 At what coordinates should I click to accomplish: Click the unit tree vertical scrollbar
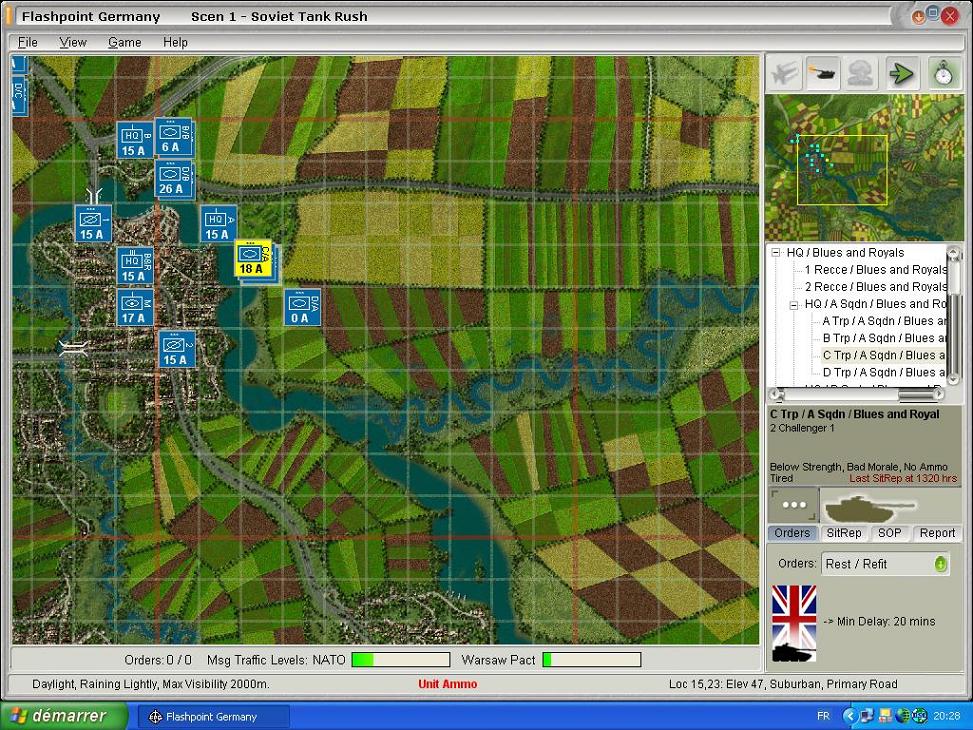coord(954,315)
